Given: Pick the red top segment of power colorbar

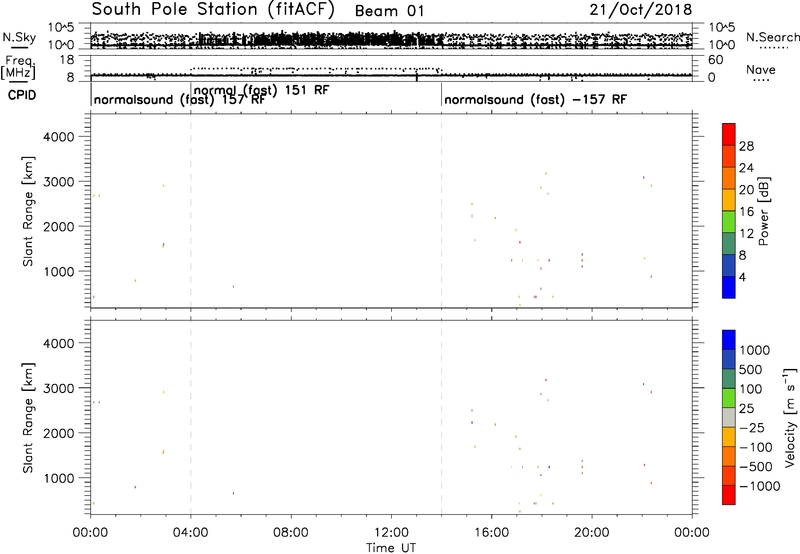Looking at the screenshot, I should click(729, 134).
